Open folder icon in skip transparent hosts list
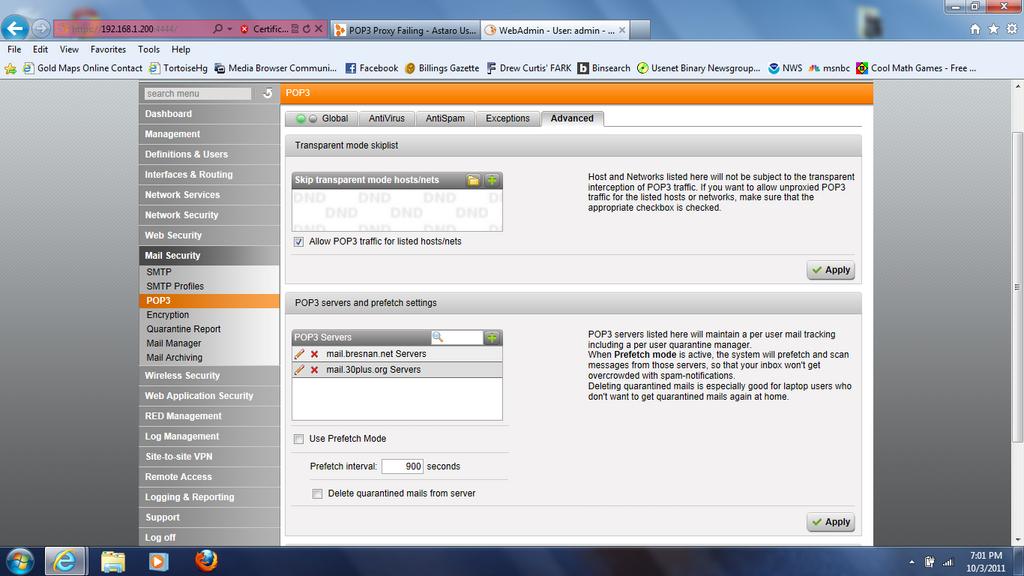1024x576 pixels. click(474, 180)
